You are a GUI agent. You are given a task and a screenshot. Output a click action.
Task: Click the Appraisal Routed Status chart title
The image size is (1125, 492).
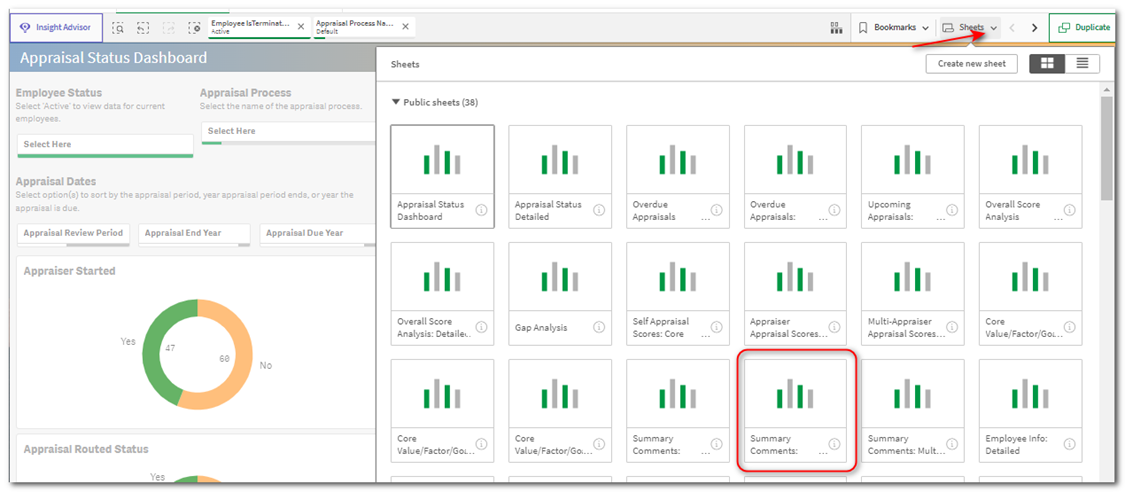86,449
